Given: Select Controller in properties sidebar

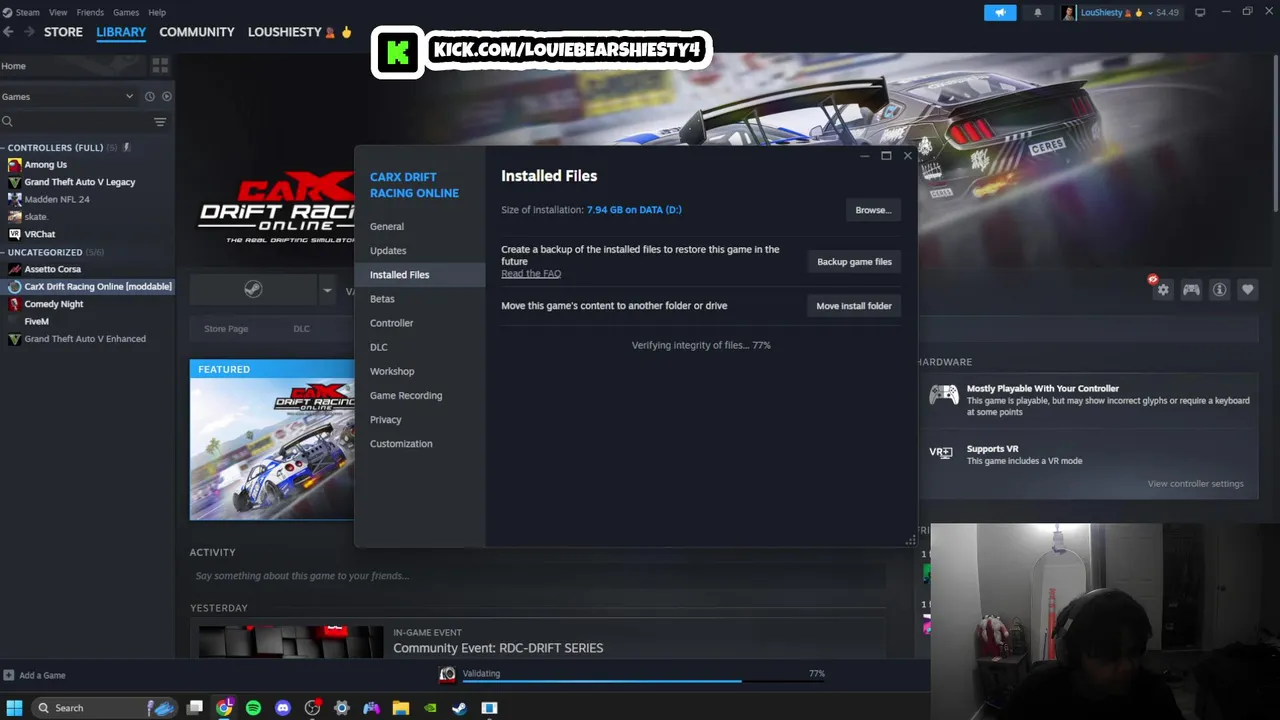Looking at the screenshot, I should coord(420,323).
